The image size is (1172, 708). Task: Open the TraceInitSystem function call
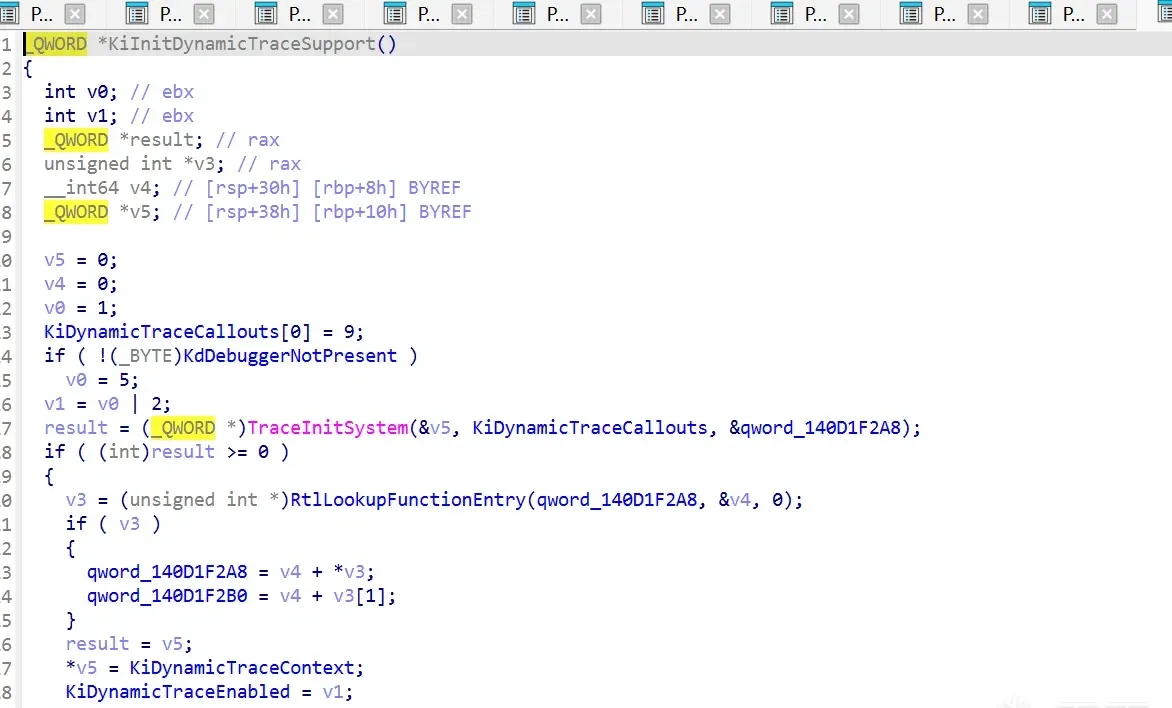(x=328, y=428)
